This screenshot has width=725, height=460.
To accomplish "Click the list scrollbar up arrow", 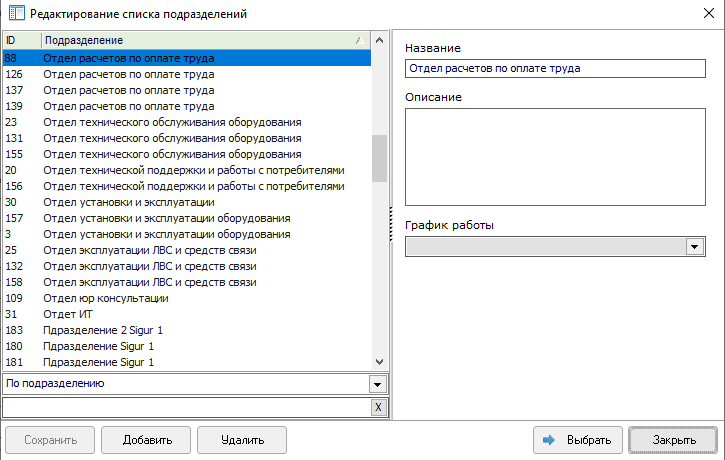I will click(379, 41).
